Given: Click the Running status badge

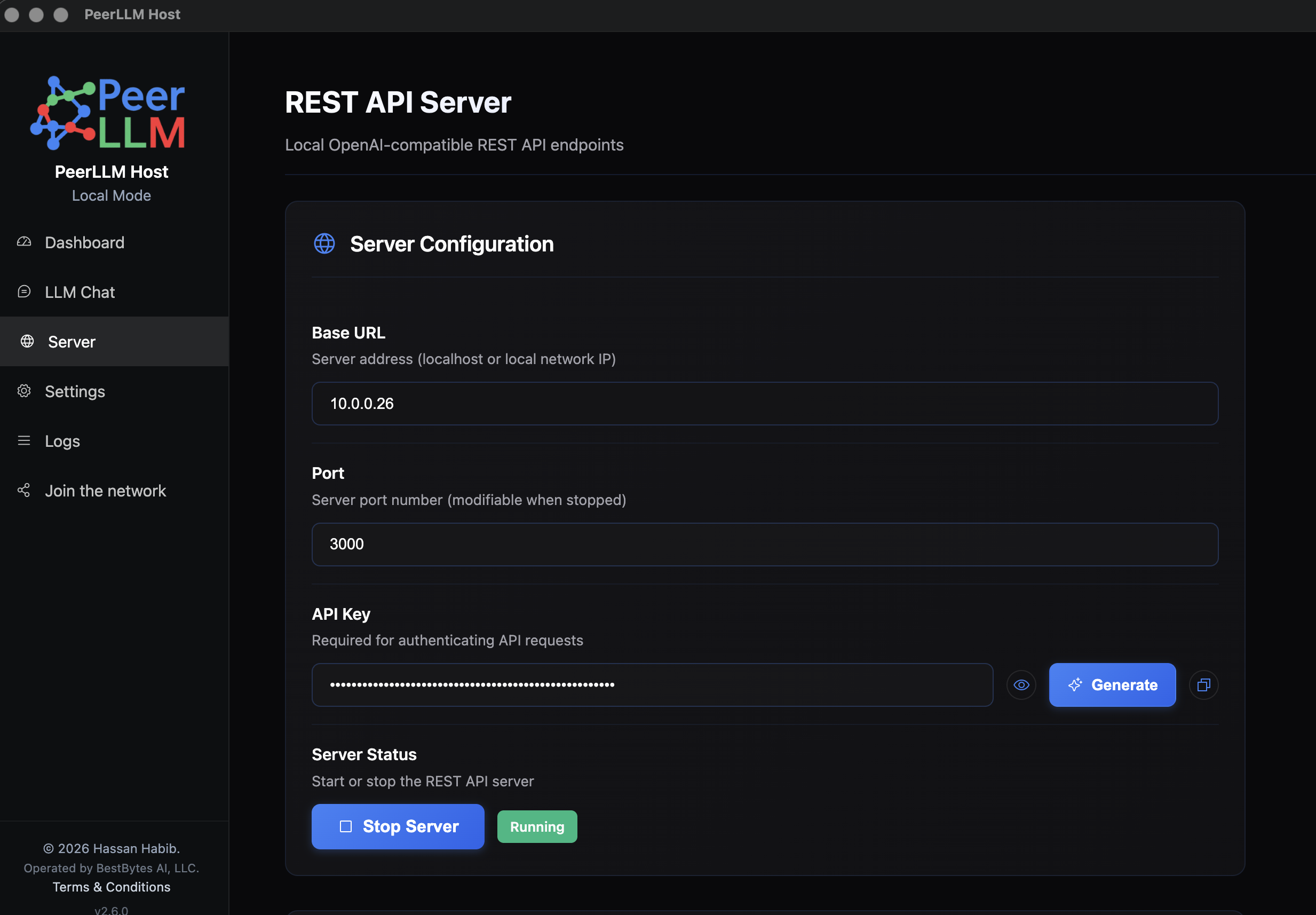Looking at the screenshot, I should (537, 827).
